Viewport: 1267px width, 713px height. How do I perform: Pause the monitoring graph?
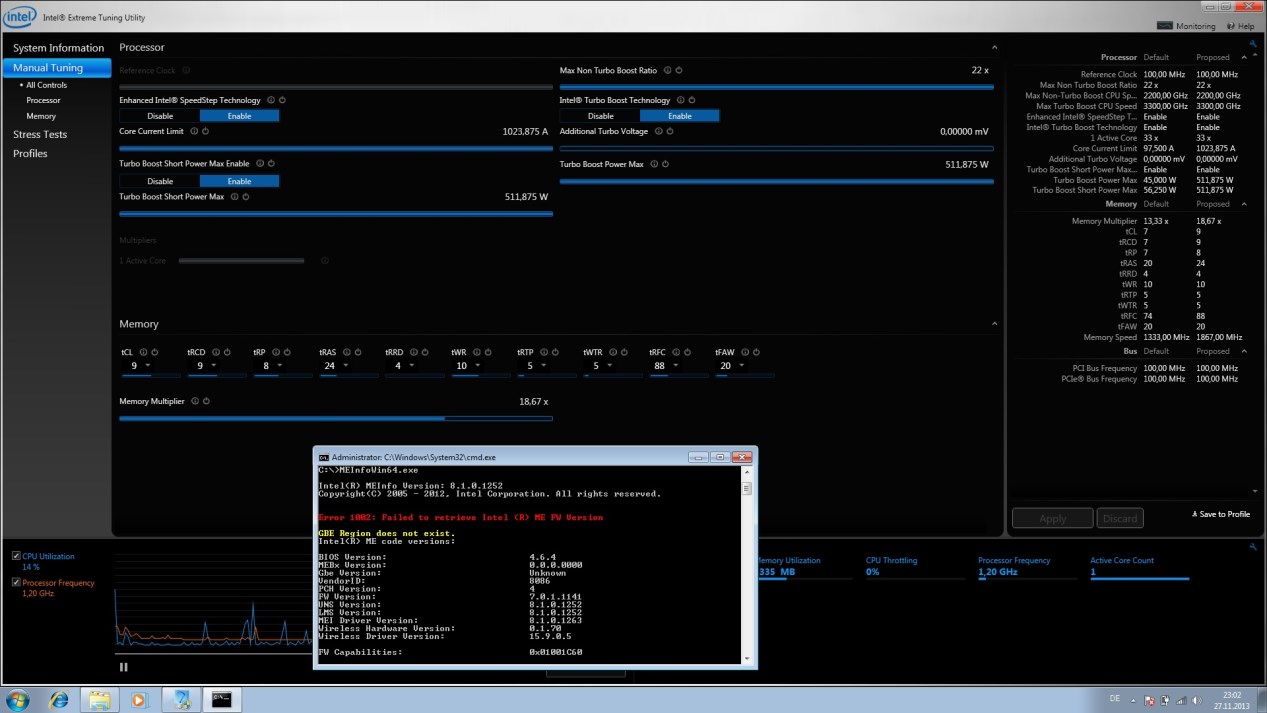tap(124, 667)
